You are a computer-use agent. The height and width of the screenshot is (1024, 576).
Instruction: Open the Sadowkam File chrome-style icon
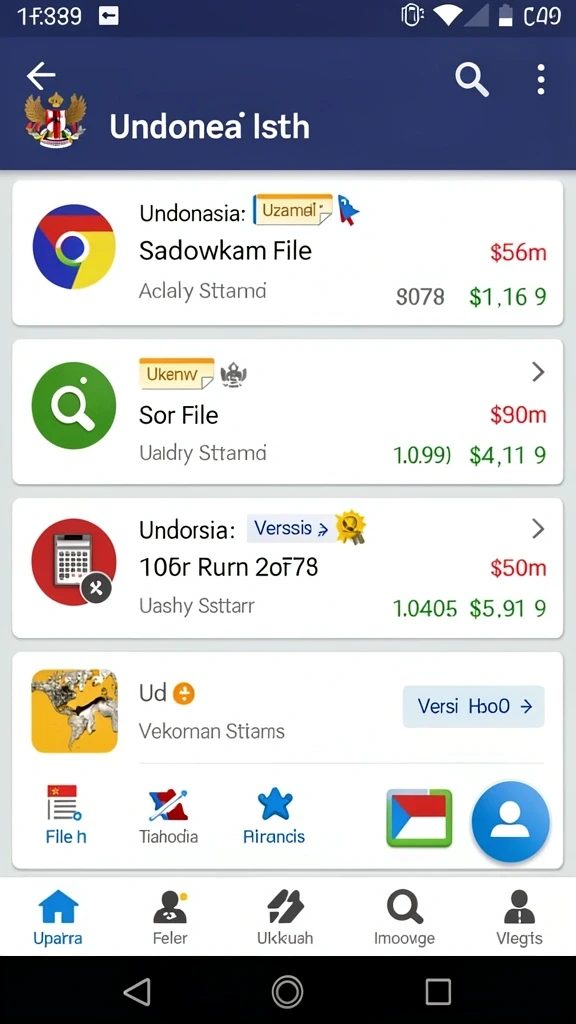point(74,247)
